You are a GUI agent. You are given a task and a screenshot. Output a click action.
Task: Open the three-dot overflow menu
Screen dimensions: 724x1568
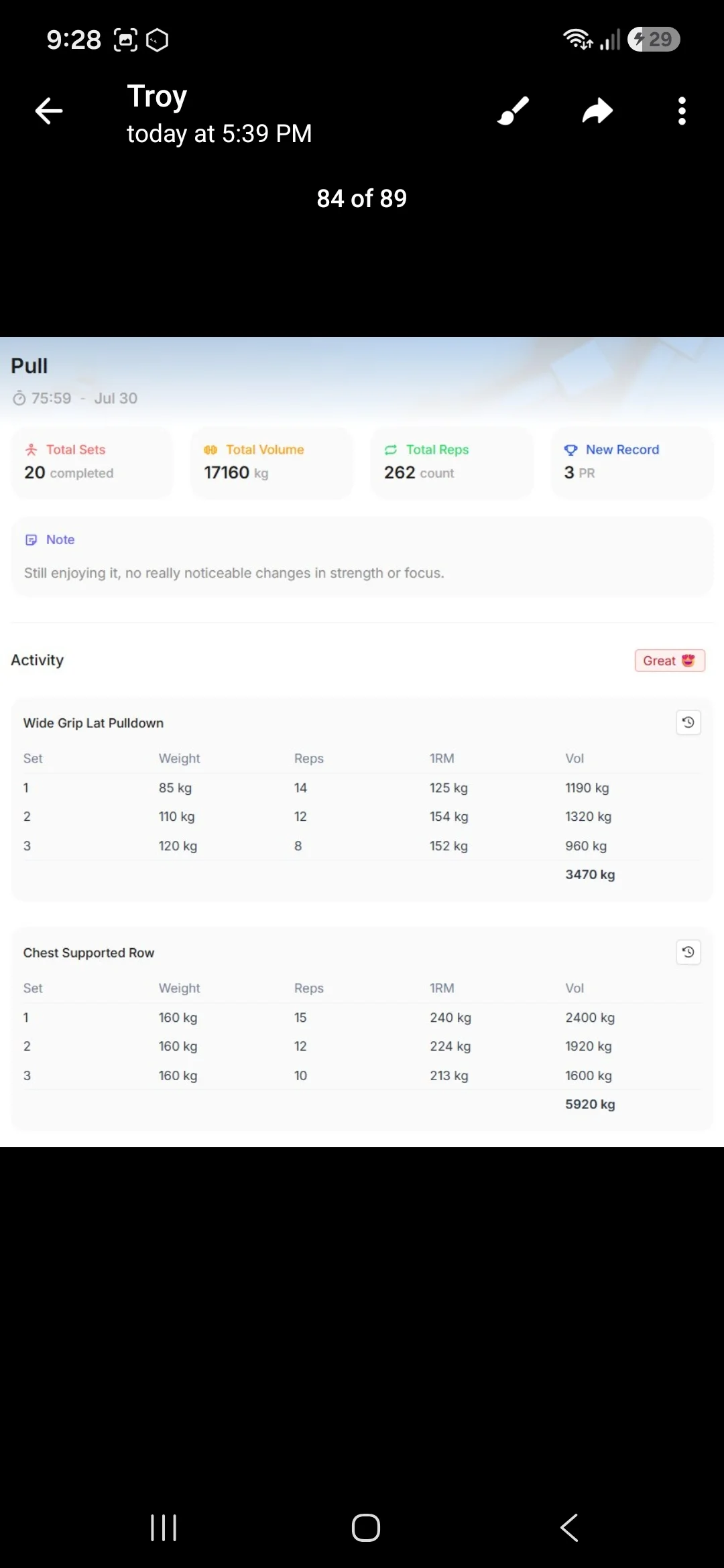click(682, 111)
